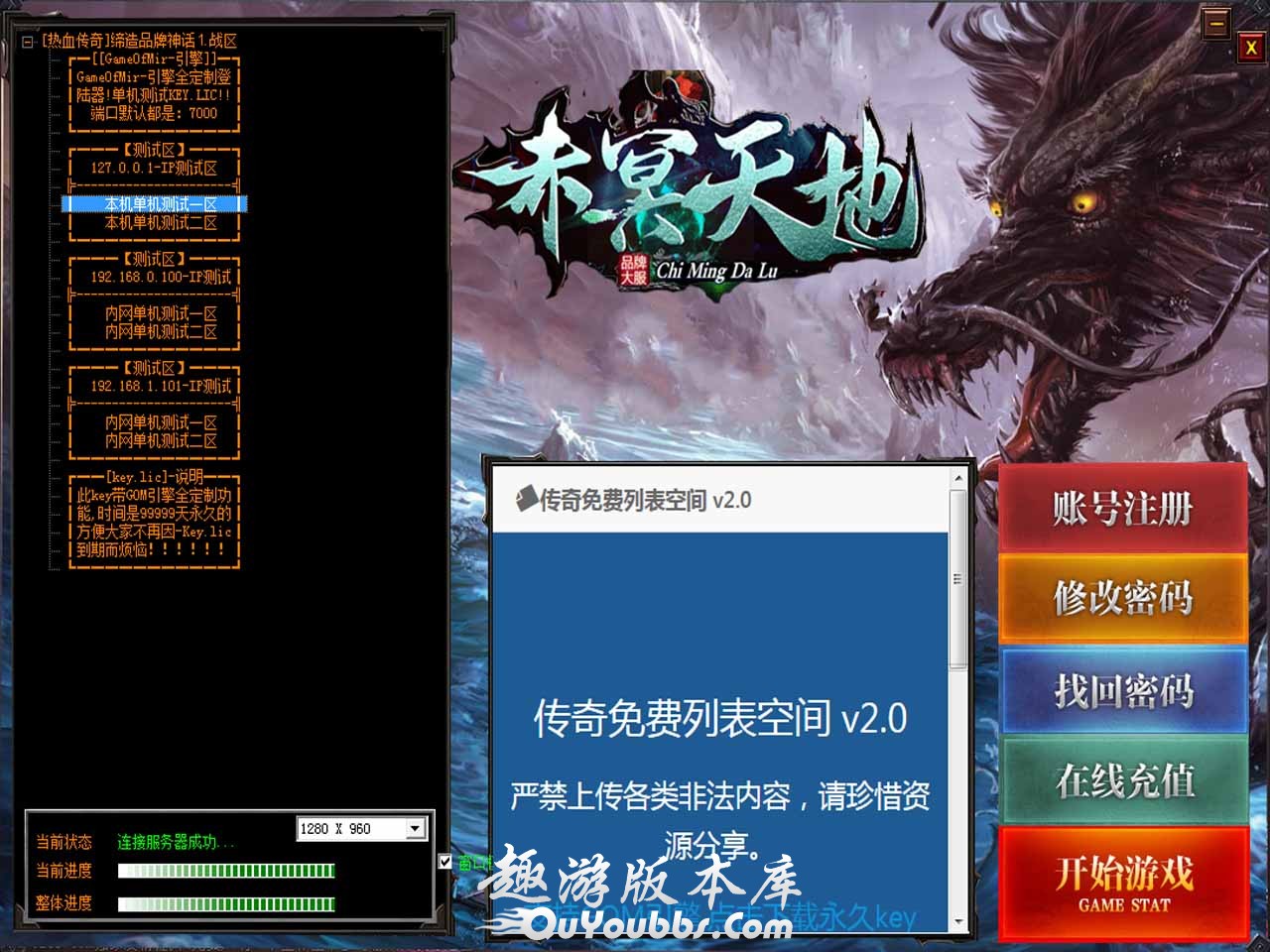1270x952 pixels.
Task: Click the web panel scrollbar up arrow
Action: 958,479
